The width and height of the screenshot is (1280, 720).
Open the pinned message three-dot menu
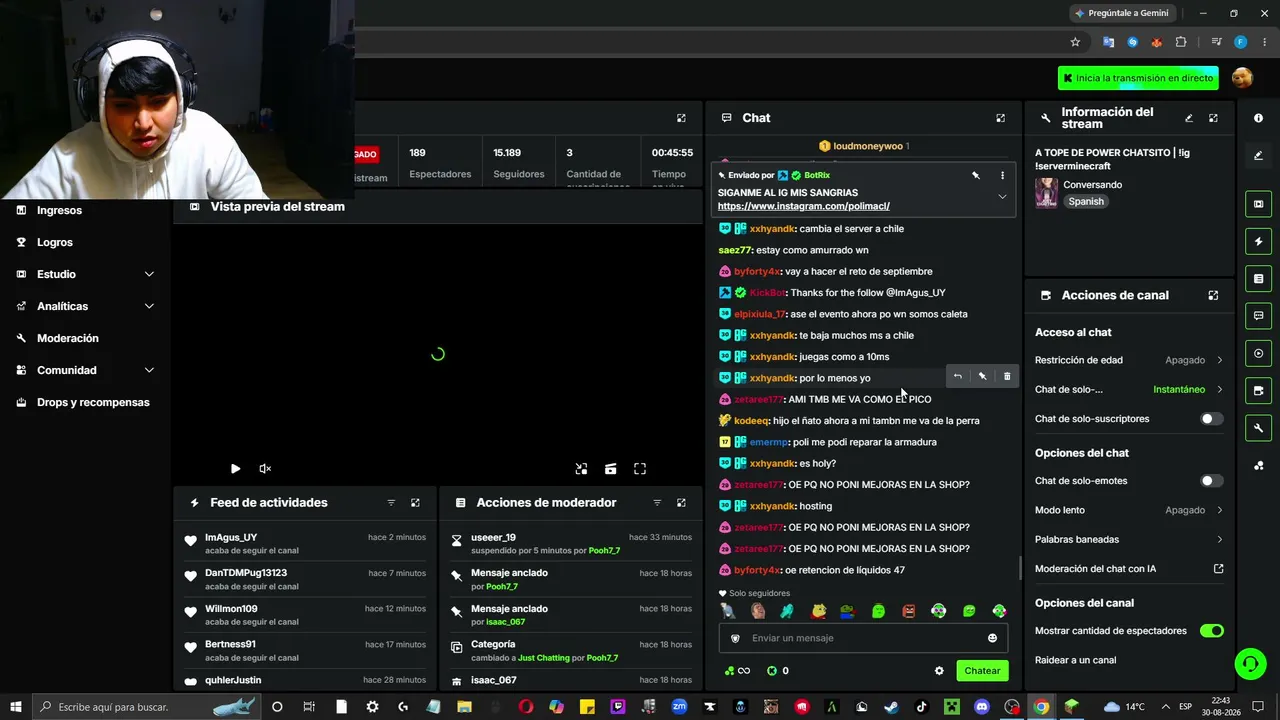1002,175
